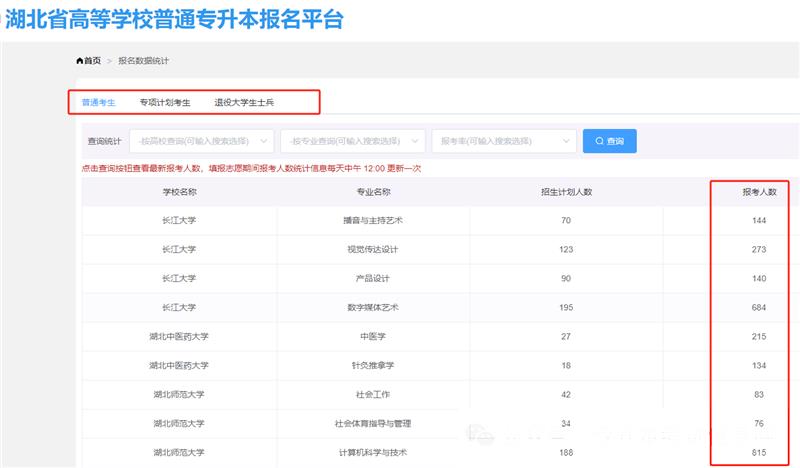Click applicant count 684
This screenshot has height=468, width=800.
759,308
